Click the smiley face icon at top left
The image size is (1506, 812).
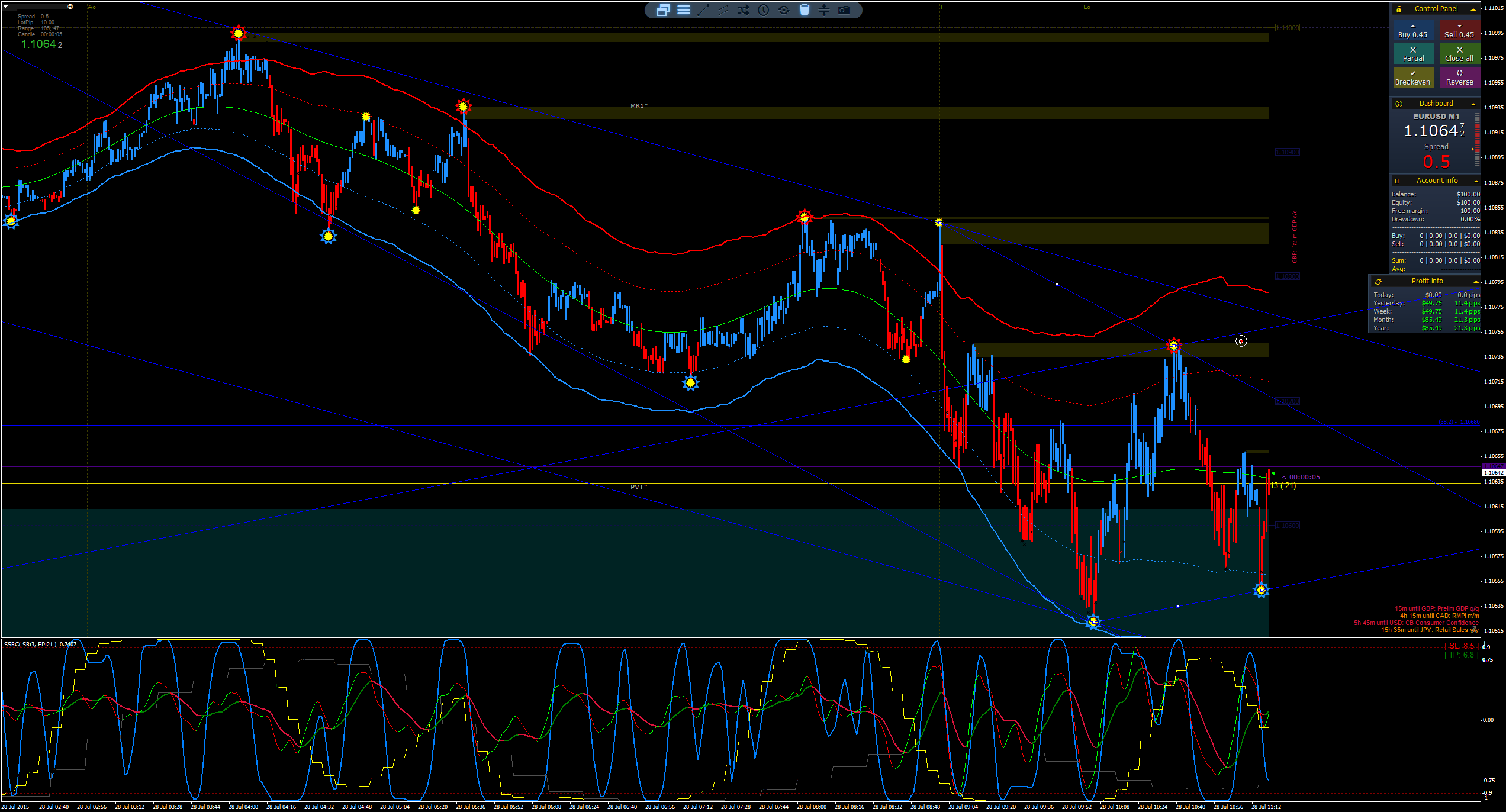pos(70,7)
